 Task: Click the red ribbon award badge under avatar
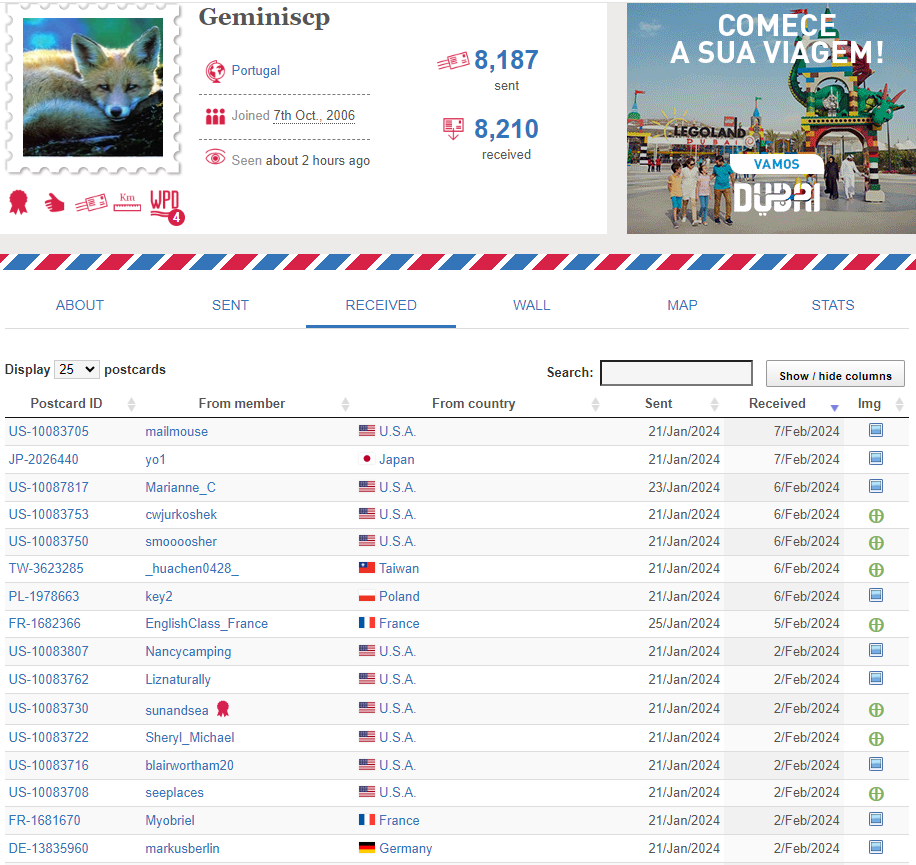point(17,203)
